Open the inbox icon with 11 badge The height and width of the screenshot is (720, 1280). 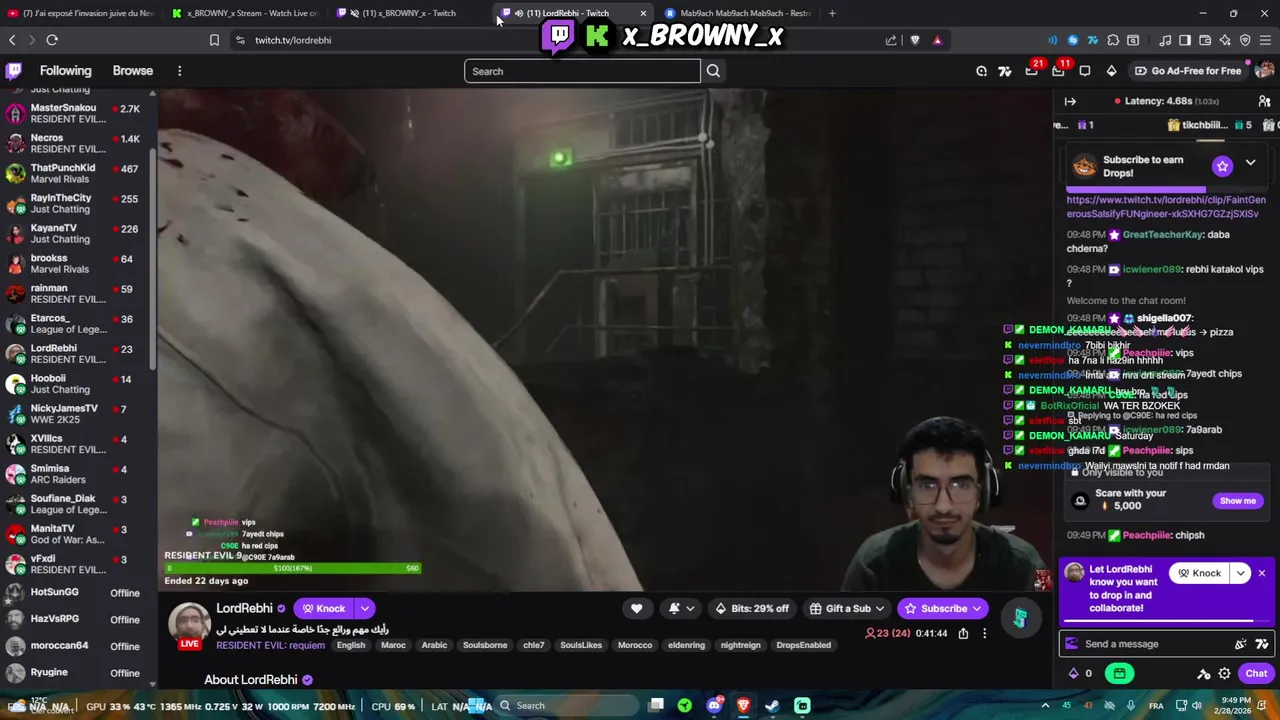click(1059, 70)
